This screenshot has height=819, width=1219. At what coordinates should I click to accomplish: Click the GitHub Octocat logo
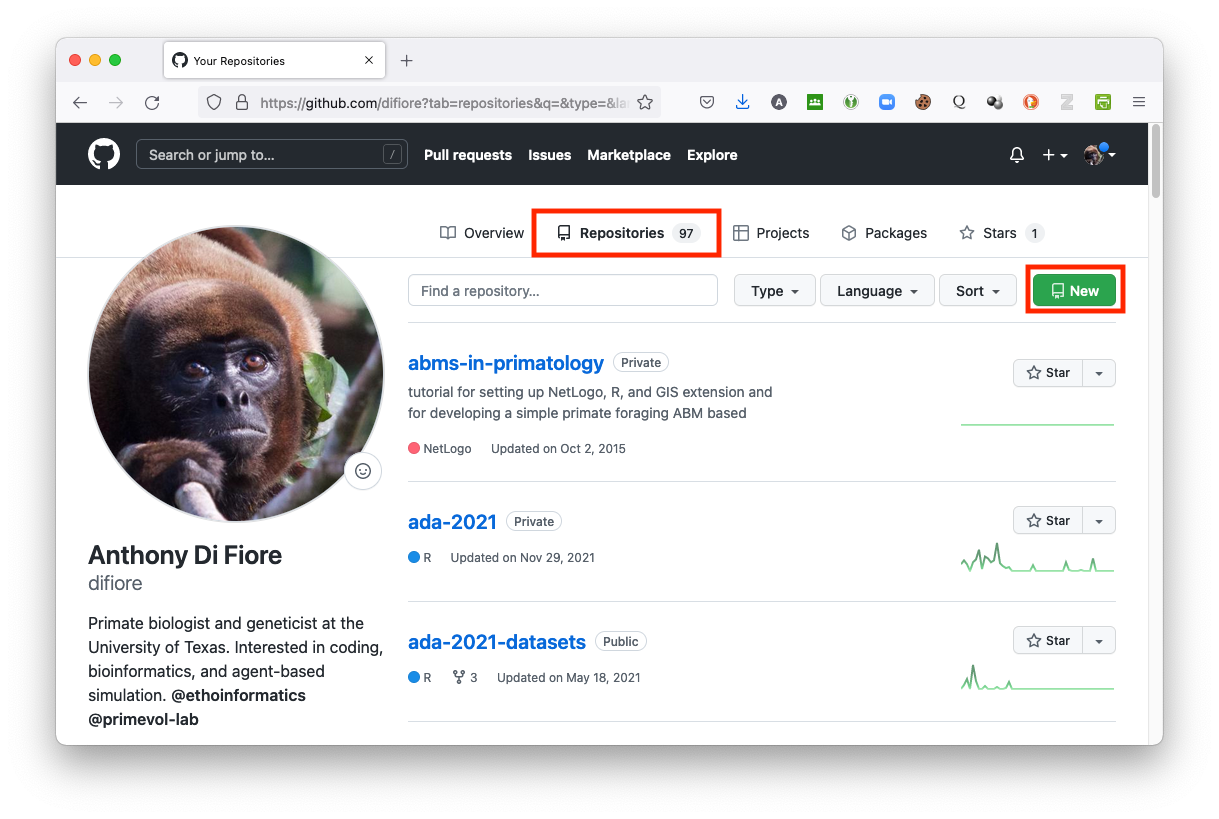(x=104, y=154)
